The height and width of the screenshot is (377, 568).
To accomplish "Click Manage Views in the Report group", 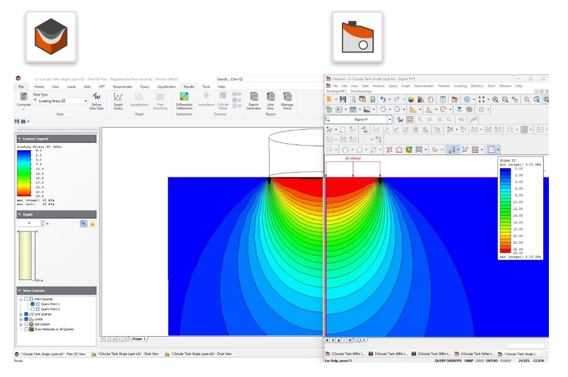I will pyautogui.click(x=287, y=101).
